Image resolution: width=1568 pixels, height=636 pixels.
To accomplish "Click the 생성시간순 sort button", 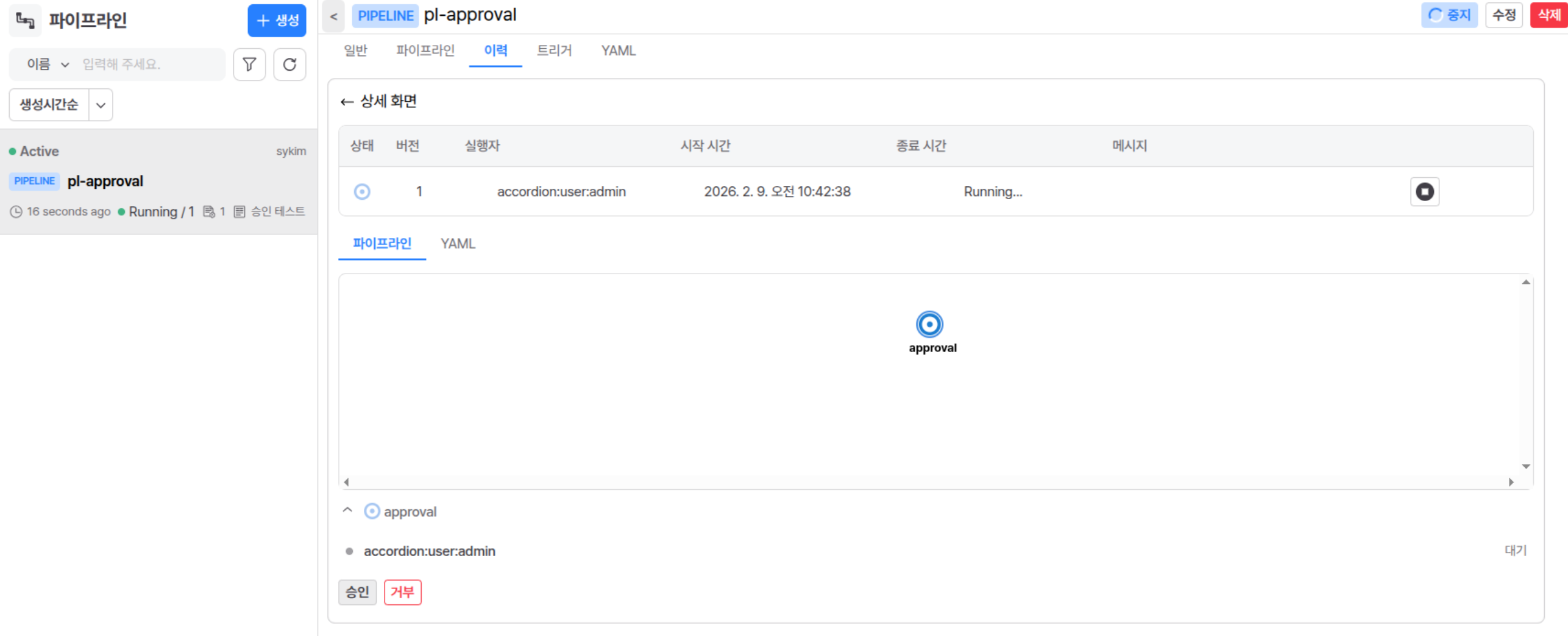I will coord(49,105).
